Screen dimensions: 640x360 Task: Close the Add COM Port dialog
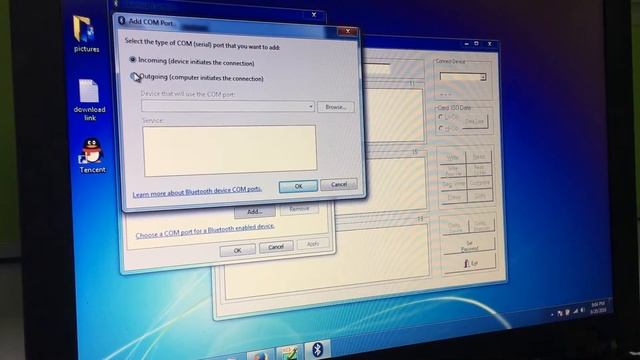click(348, 31)
